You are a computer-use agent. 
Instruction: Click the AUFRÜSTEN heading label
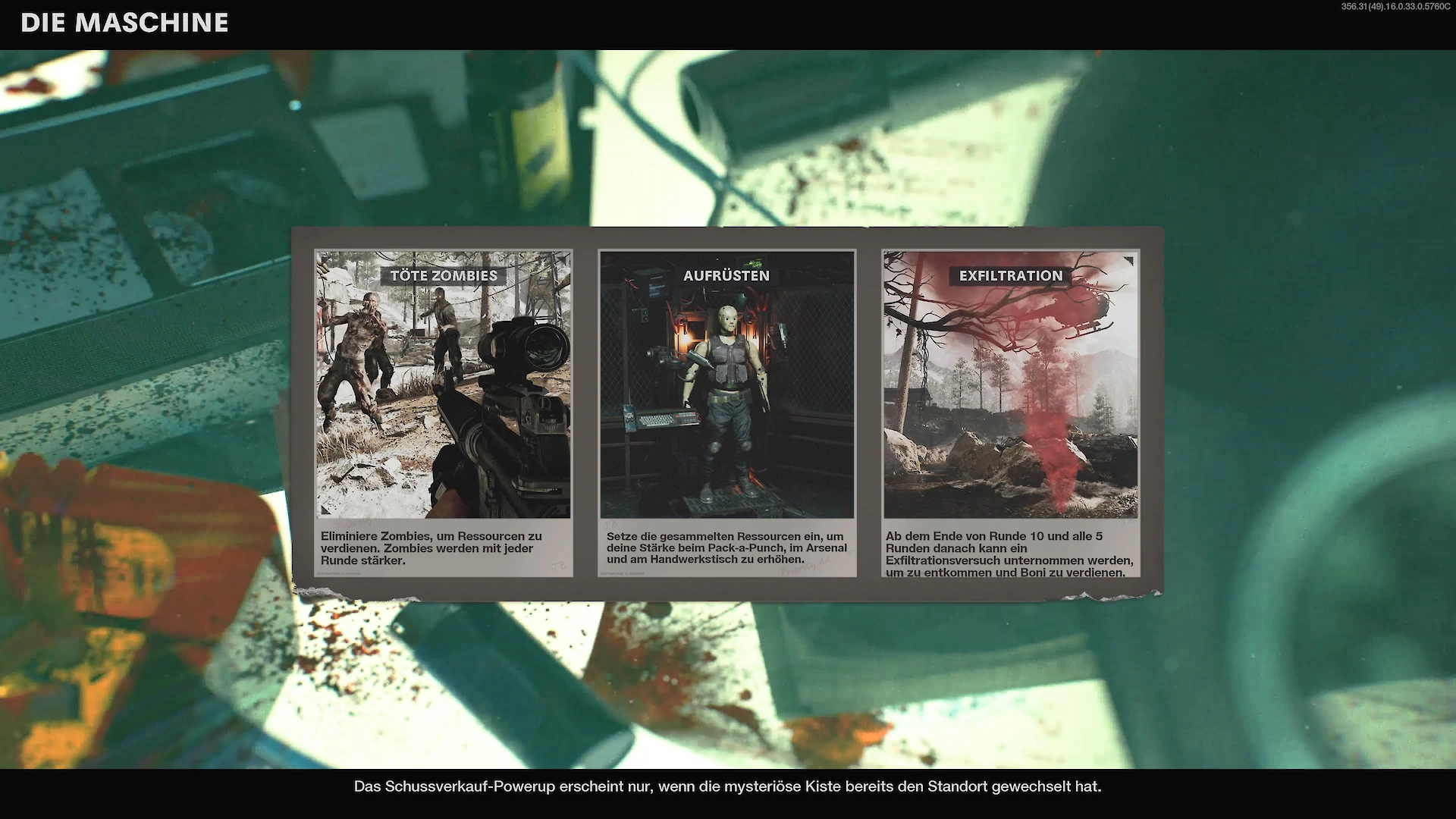[x=726, y=276]
